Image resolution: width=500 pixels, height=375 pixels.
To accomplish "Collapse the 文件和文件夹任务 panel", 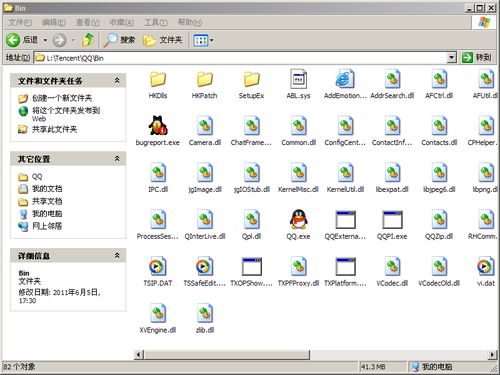I will (117, 80).
